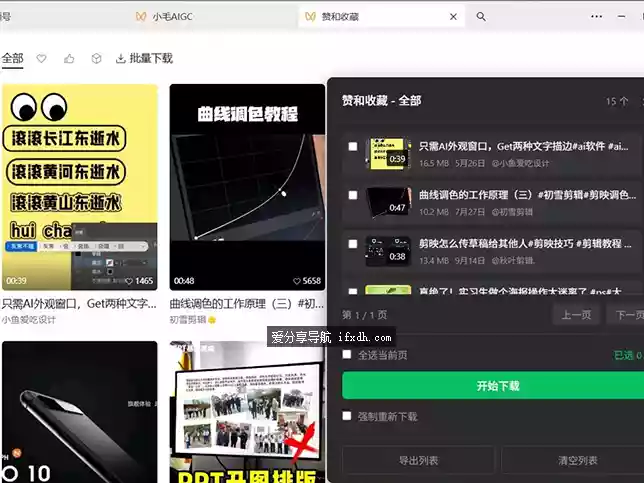Check the box for 剪映怎么传草稿 item
Screen dimensions: 644x483
[353, 244]
